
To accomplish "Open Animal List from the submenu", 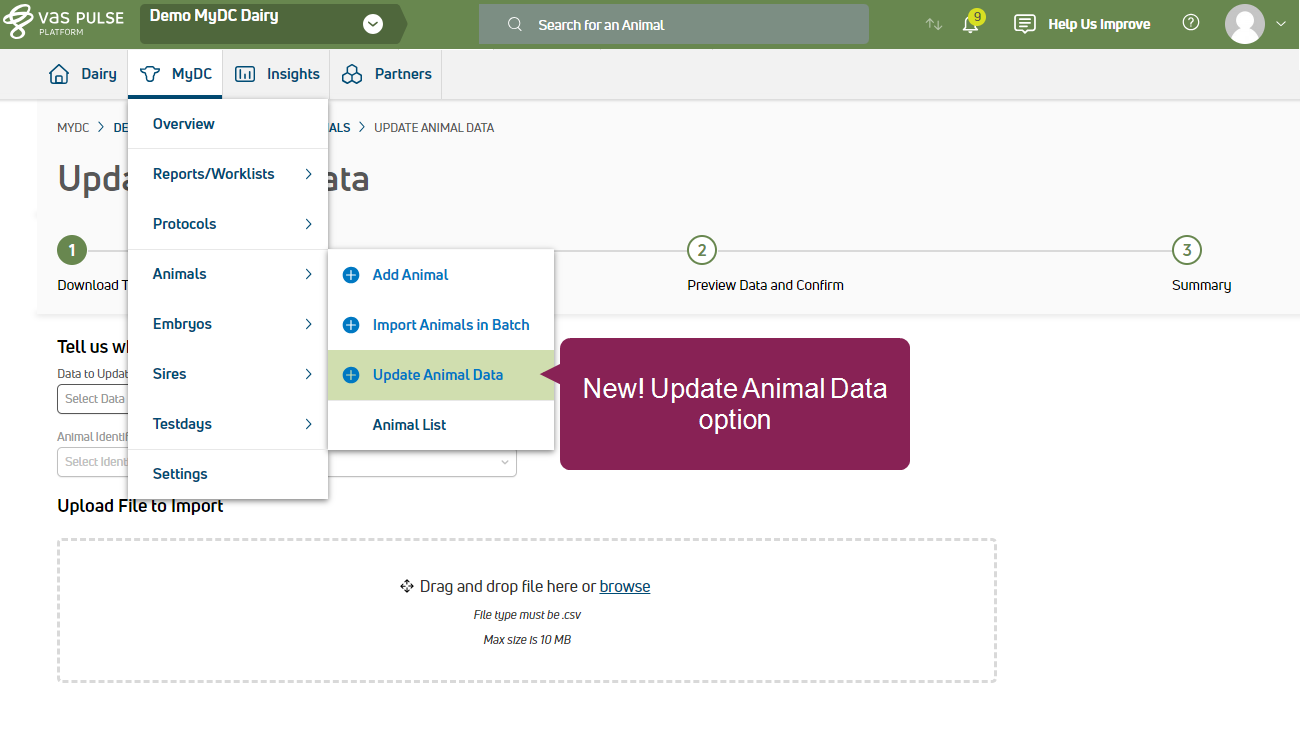I will click(x=409, y=425).
